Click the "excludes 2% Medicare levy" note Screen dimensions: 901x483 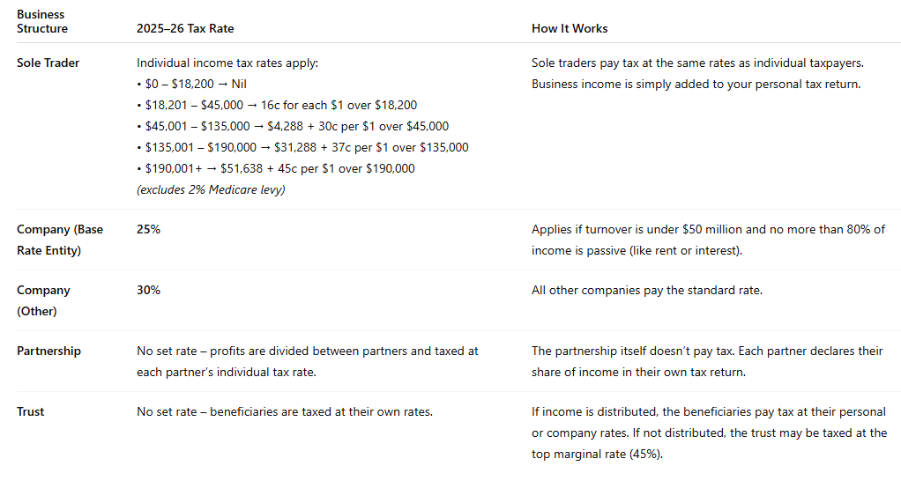[x=210, y=189]
